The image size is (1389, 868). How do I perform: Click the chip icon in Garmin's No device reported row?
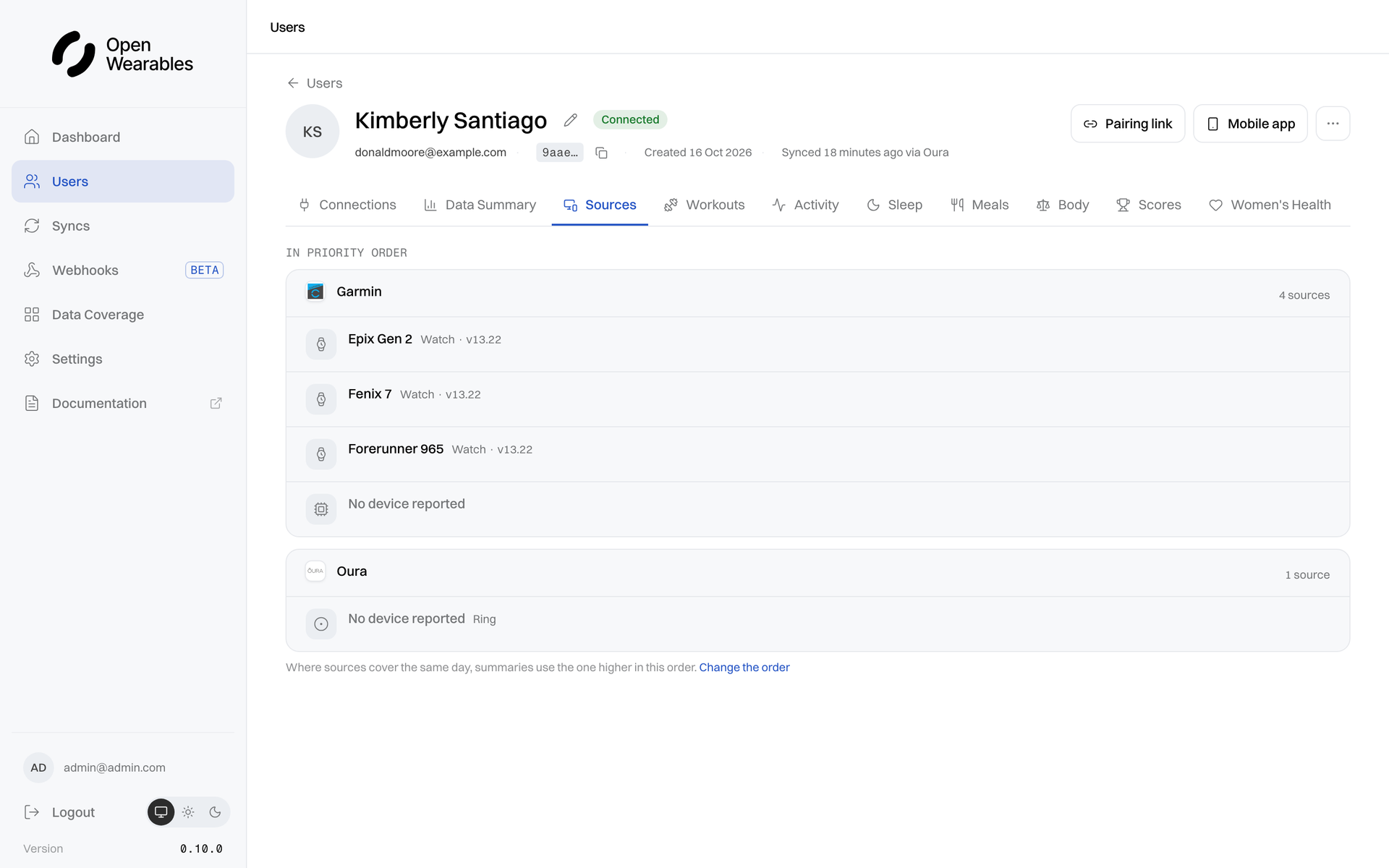(x=321, y=509)
